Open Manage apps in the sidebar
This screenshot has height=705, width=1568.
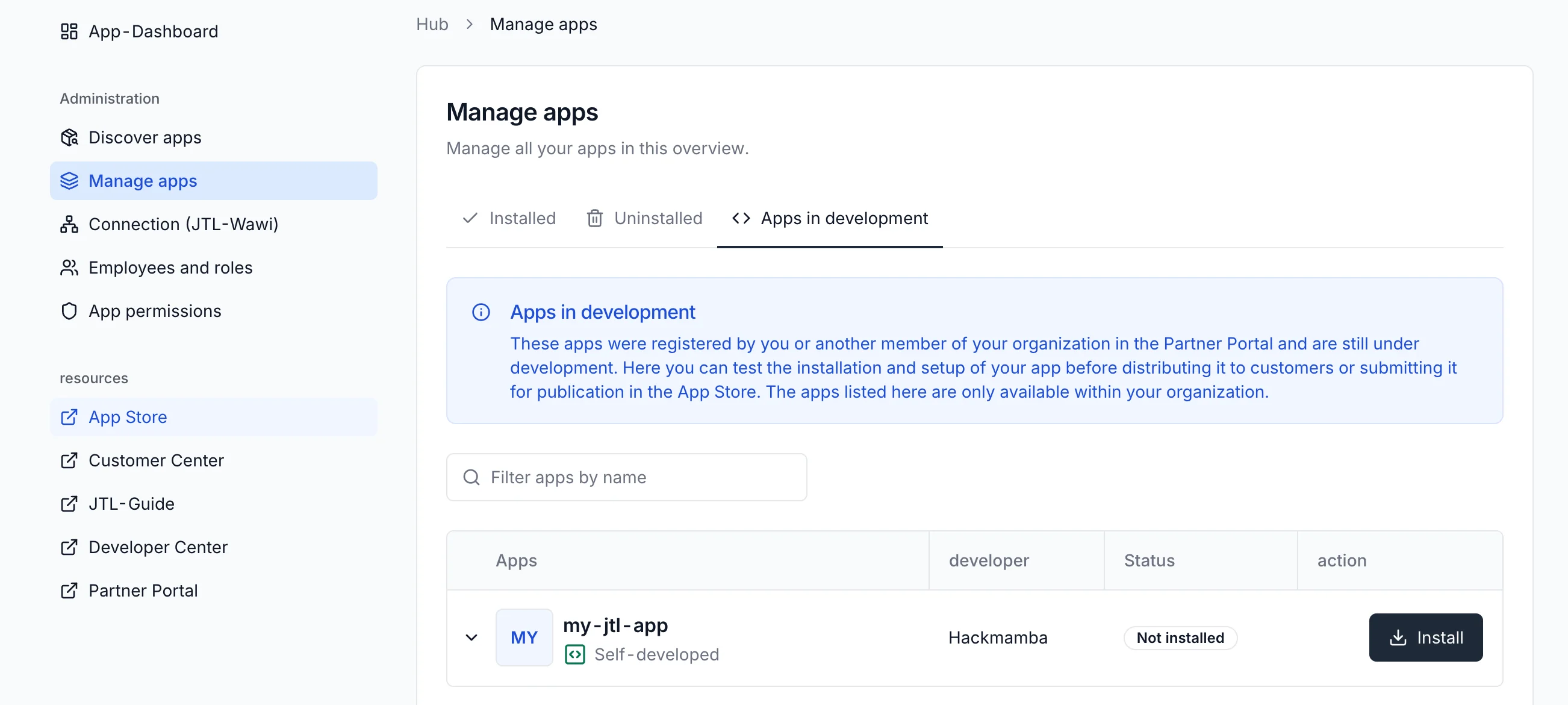(x=214, y=181)
